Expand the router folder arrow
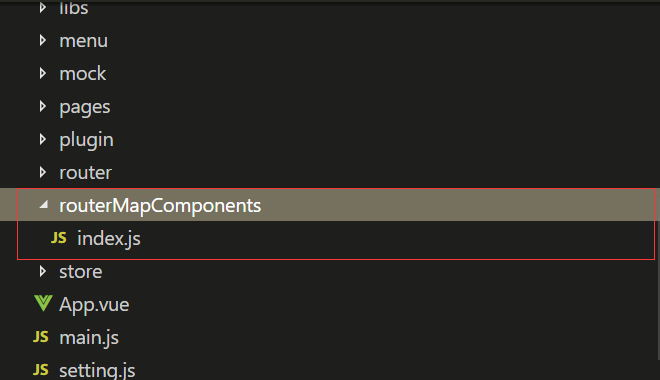The height and width of the screenshot is (380, 660). 43,172
